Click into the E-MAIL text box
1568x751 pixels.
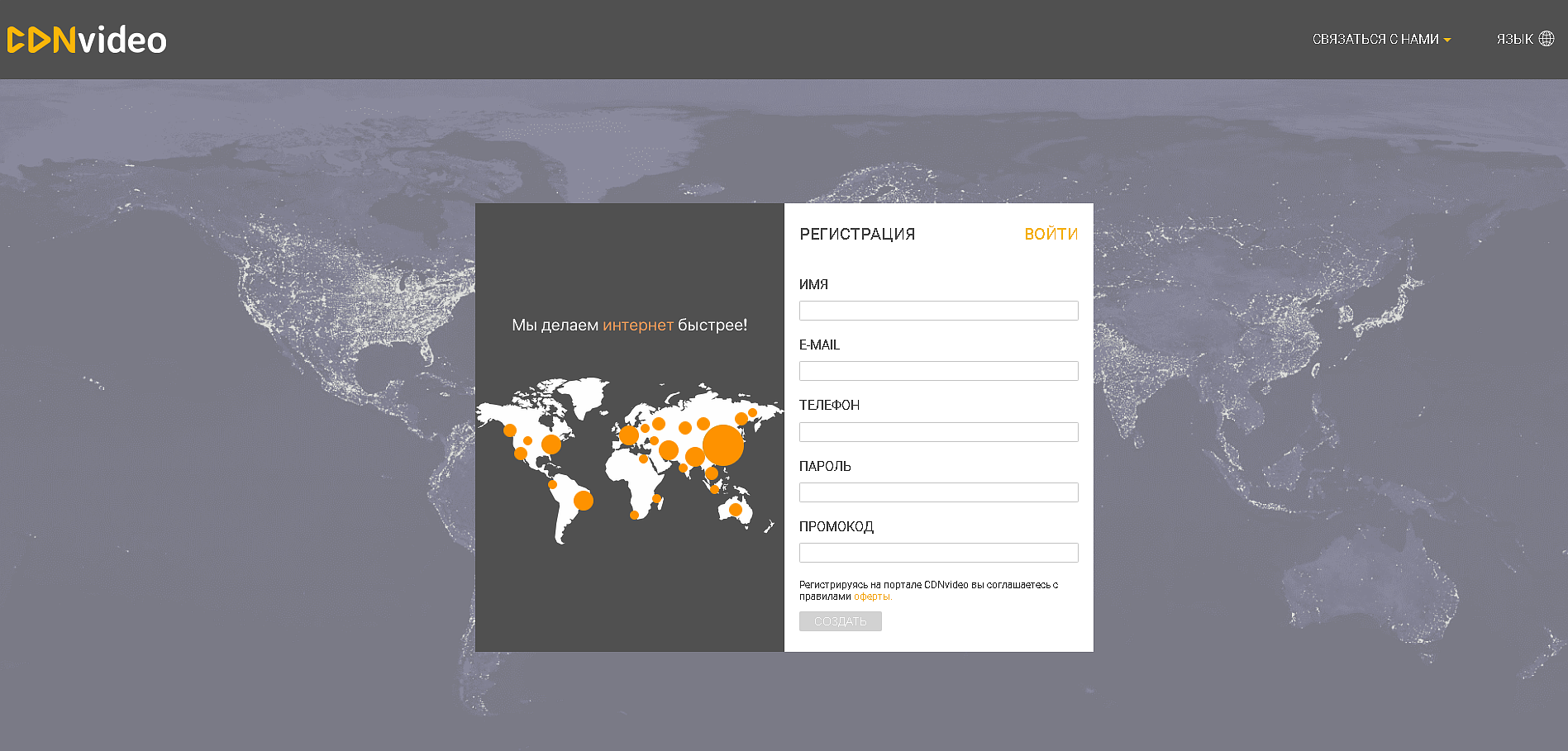click(x=938, y=371)
